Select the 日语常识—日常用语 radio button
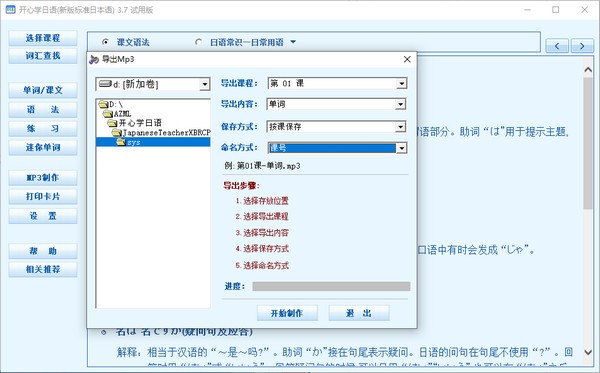The image size is (600, 373). (198, 42)
